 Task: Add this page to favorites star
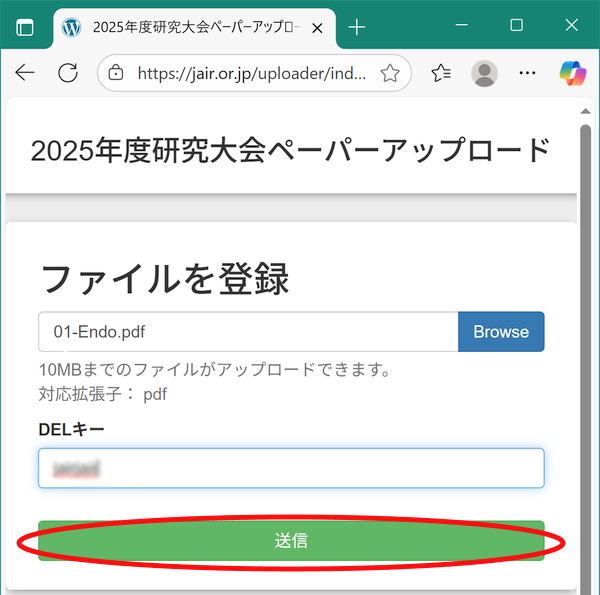(x=390, y=73)
